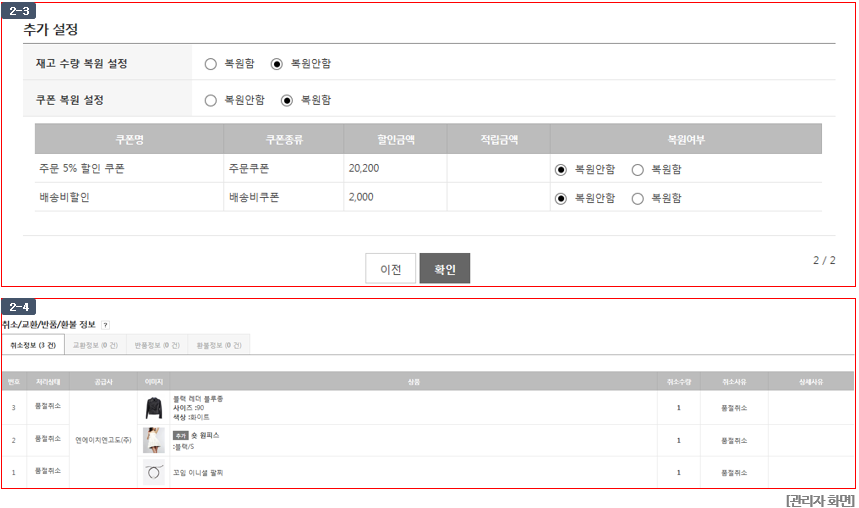Select 복원안함 for 재고 수량 복원 설정

[277, 64]
